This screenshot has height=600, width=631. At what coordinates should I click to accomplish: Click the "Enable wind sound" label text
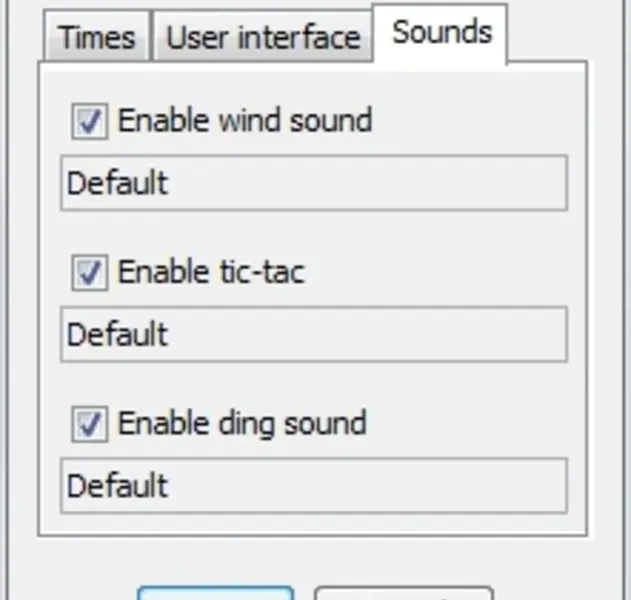(245, 121)
